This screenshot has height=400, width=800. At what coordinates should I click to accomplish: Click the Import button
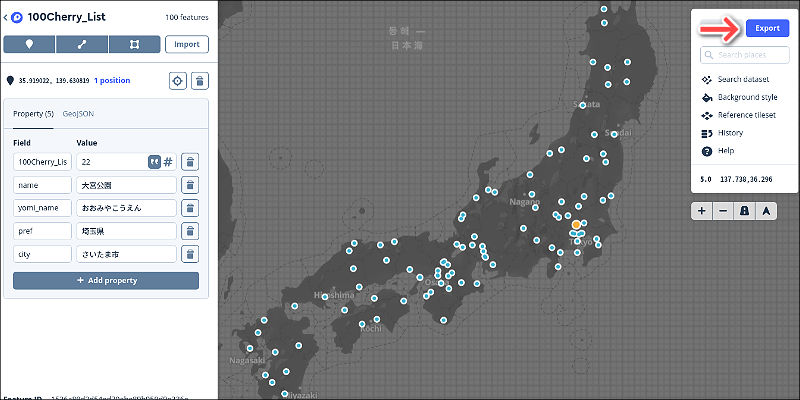coord(187,44)
